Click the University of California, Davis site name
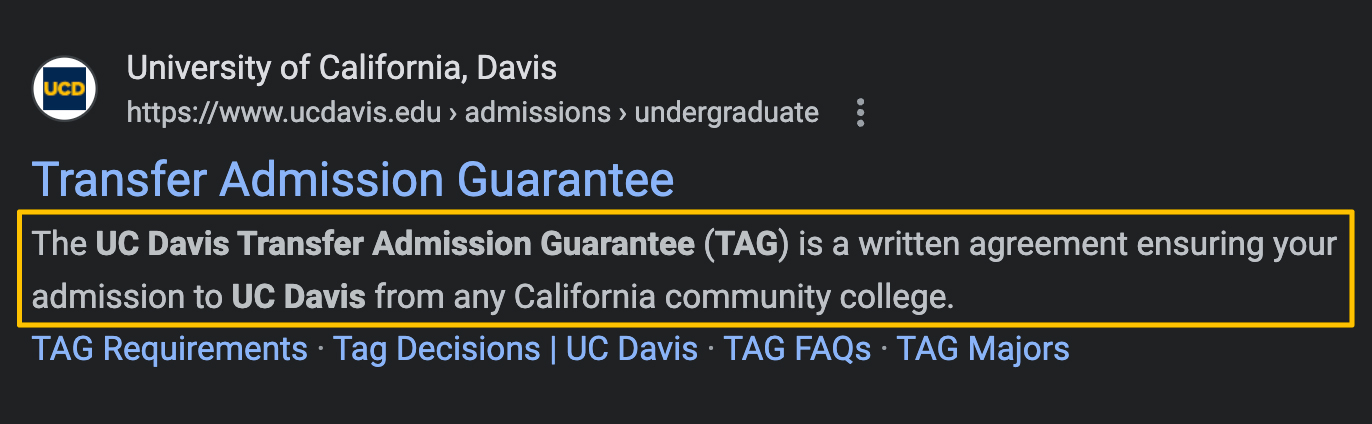This screenshot has height=424, width=1372. [342, 69]
